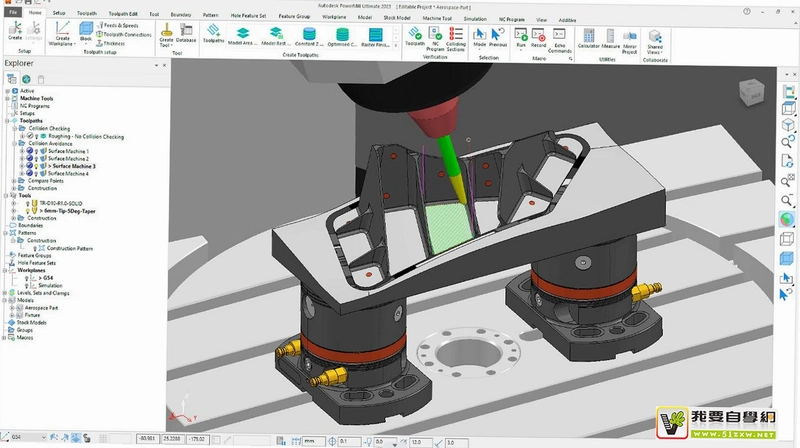The height and width of the screenshot is (448, 800).
Task: Switch to the Toolpath Edit tab
Action: pyautogui.click(x=123, y=14)
